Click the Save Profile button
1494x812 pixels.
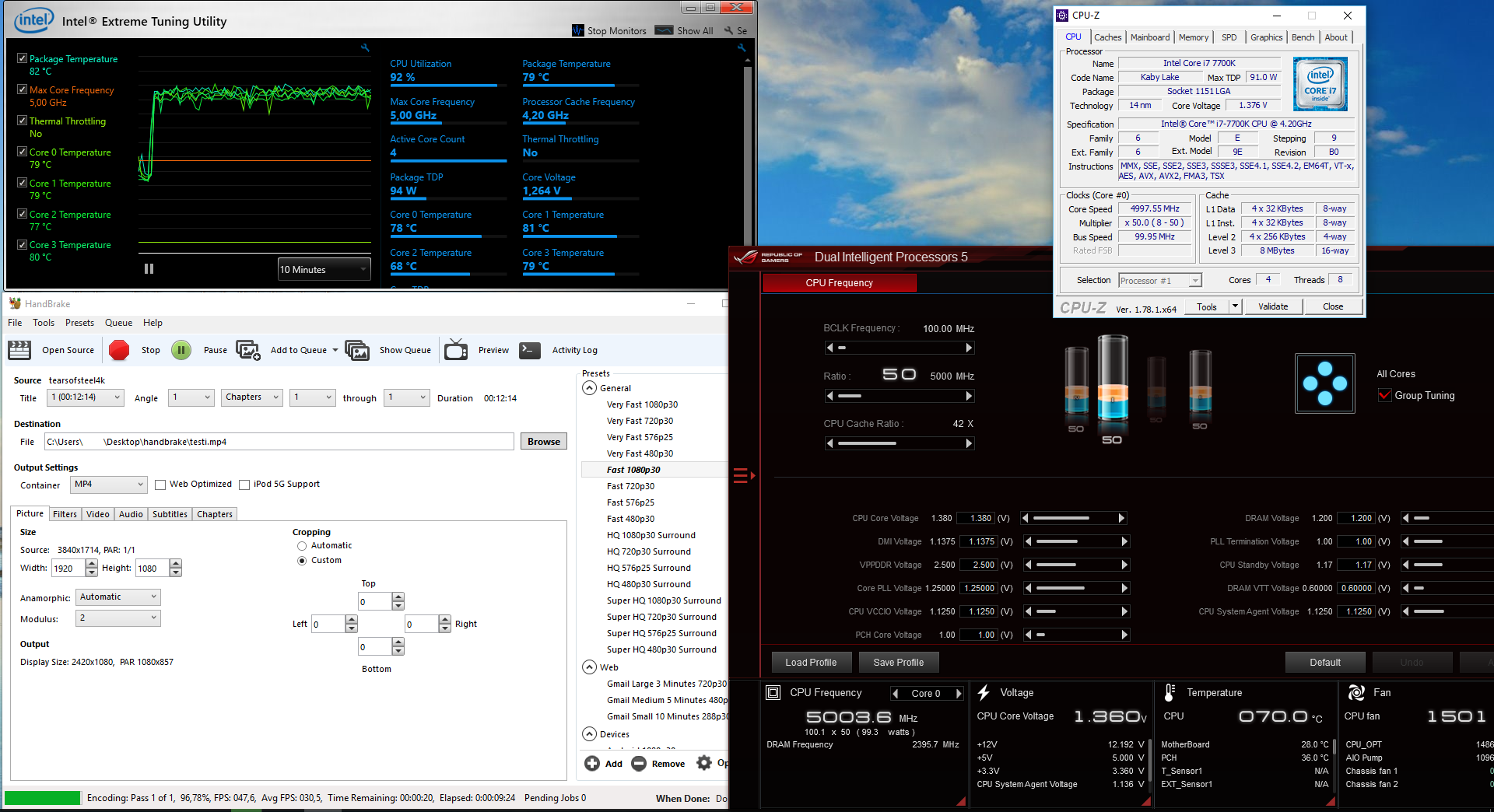click(899, 663)
